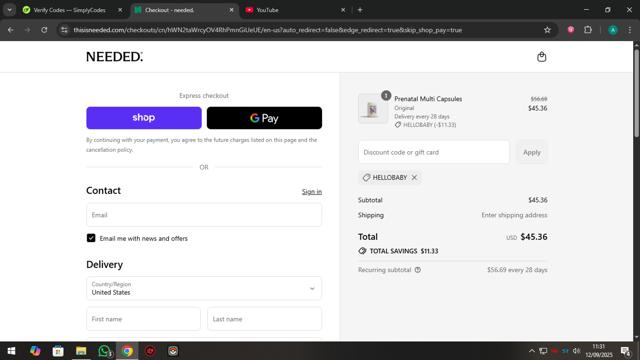Open Microsoft Store from the taskbar
The width and height of the screenshot is (640, 360).
58,351
